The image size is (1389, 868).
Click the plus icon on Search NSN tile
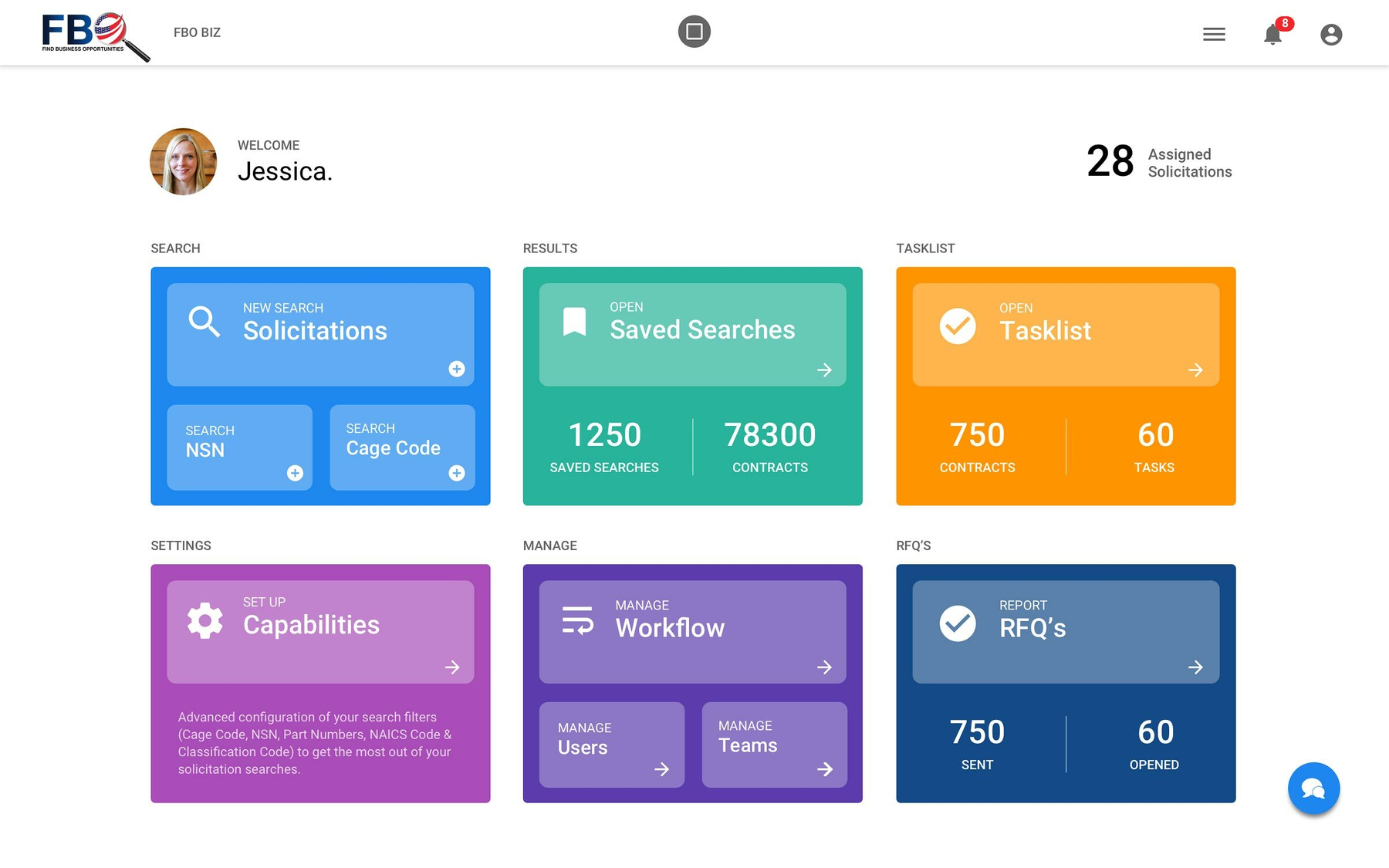click(295, 473)
